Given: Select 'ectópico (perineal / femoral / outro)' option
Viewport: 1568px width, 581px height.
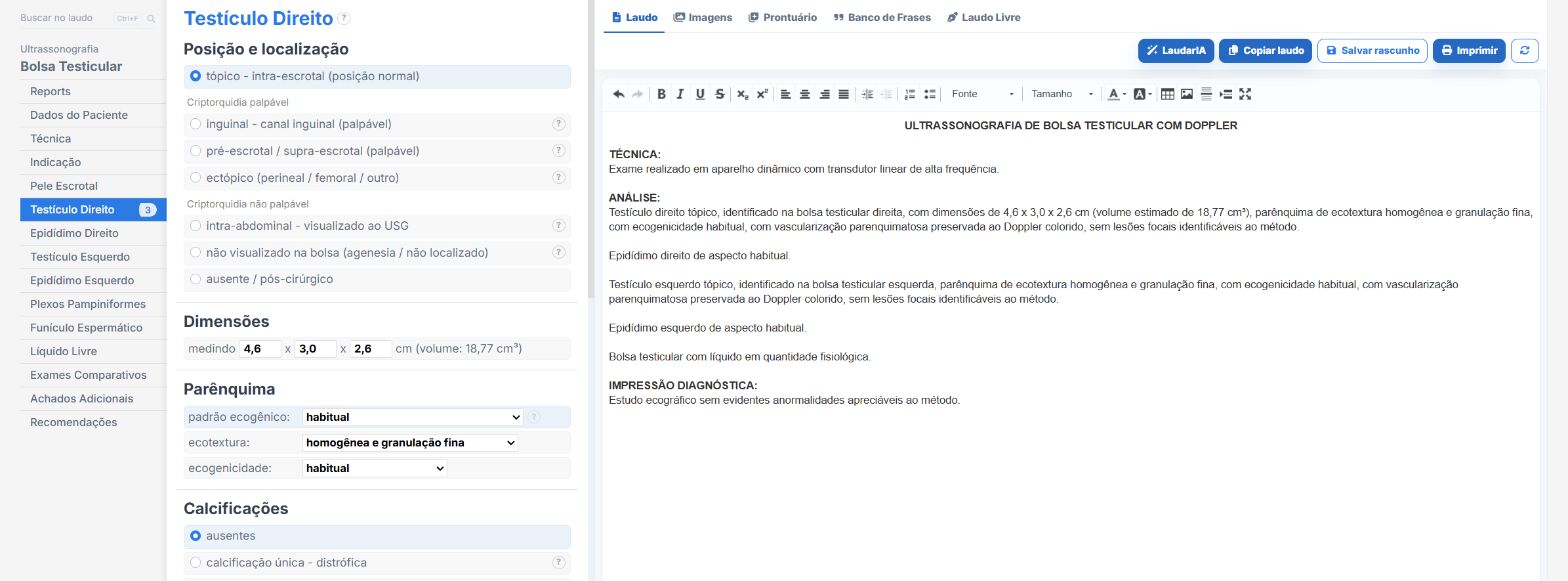Looking at the screenshot, I should [x=378, y=178].
